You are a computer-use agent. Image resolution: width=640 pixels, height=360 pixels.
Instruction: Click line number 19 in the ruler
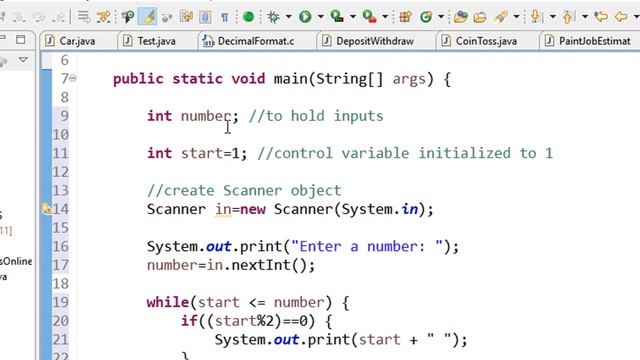60,302
